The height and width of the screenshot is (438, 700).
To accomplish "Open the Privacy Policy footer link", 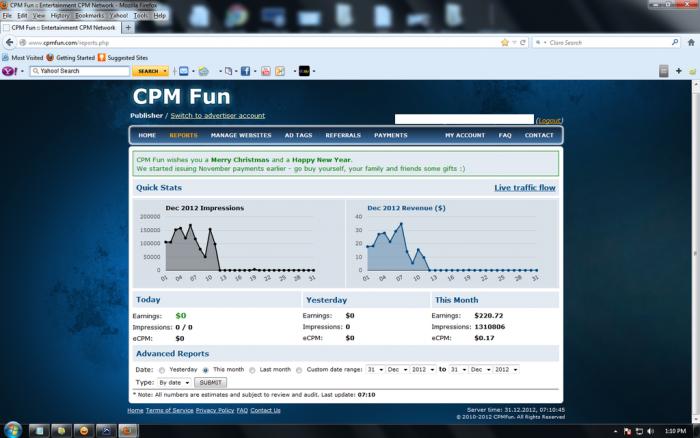I will click(215, 410).
